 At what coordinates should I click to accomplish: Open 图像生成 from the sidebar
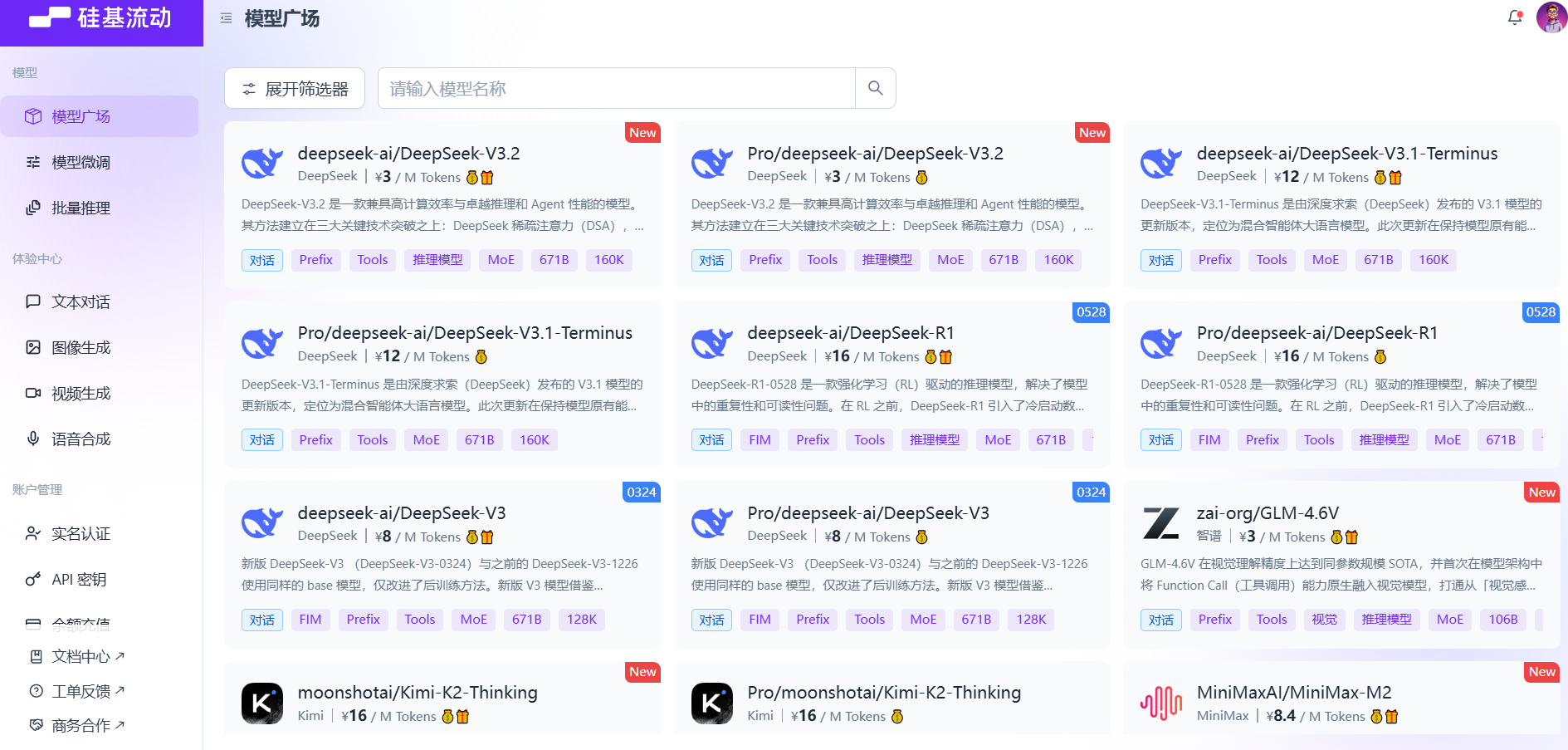click(x=81, y=348)
